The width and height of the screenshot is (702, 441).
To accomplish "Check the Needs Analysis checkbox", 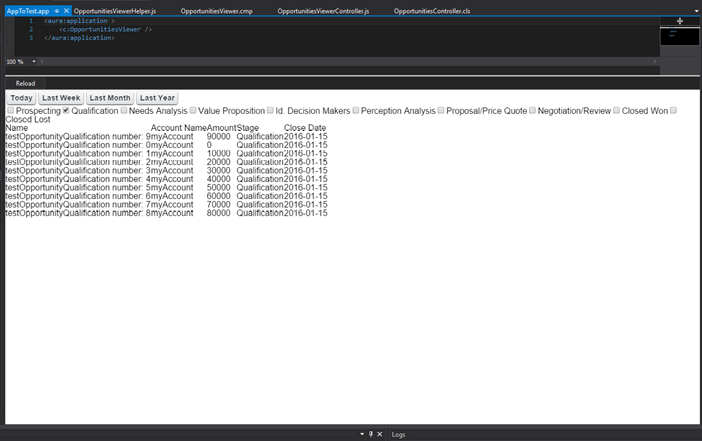I will coord(124,110).
